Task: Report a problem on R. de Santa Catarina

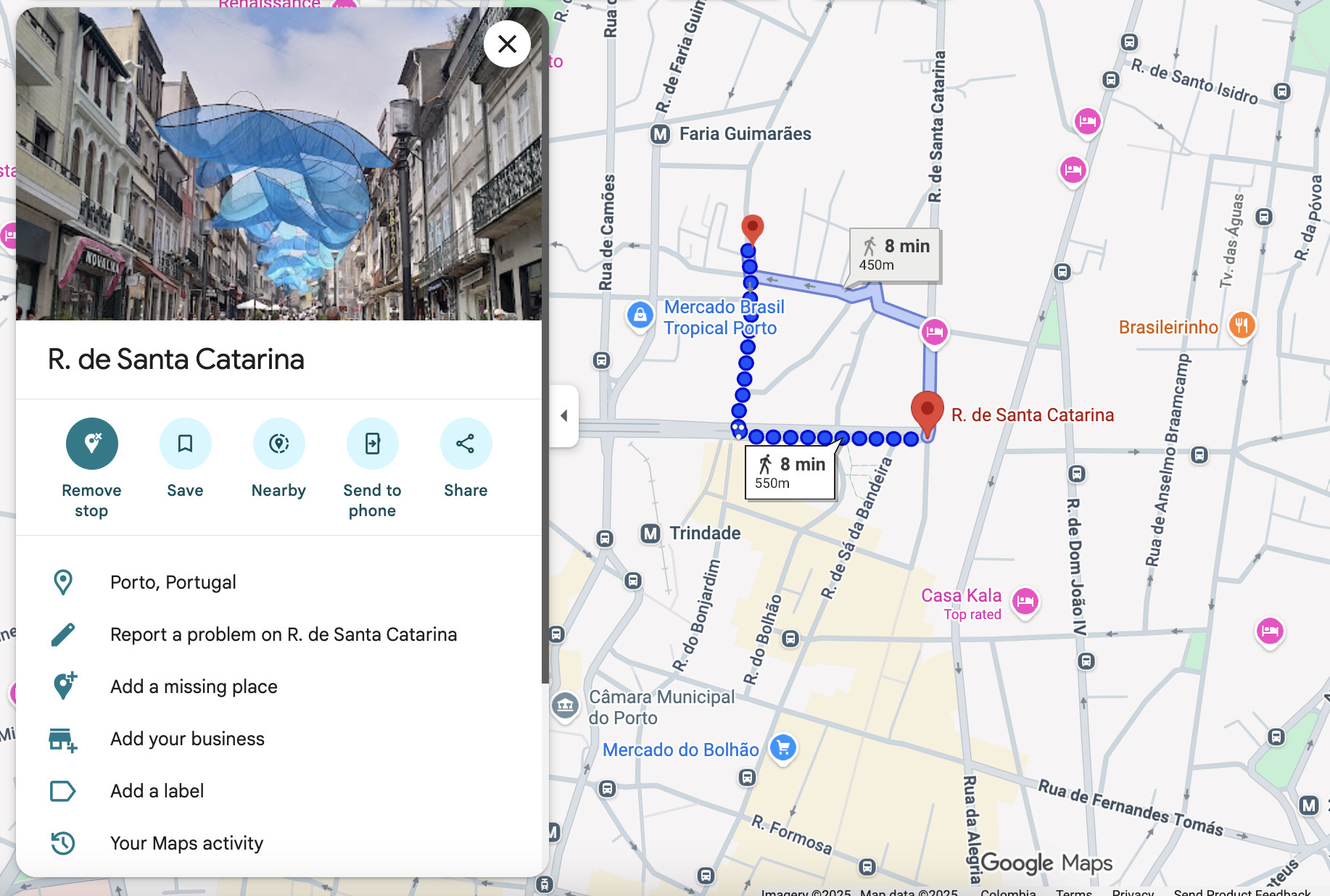Action: pyautogui.click(x=284, y=634)
